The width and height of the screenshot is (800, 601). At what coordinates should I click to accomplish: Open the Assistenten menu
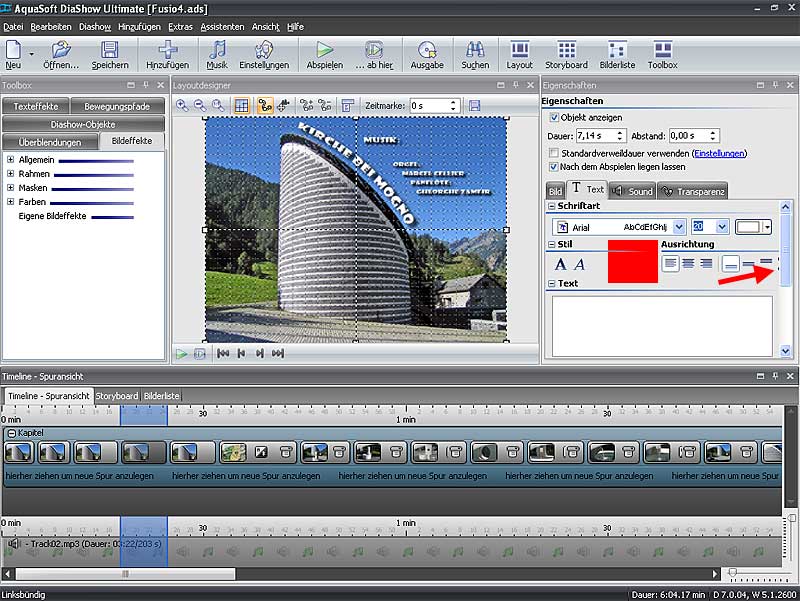(x=221, y=26)
